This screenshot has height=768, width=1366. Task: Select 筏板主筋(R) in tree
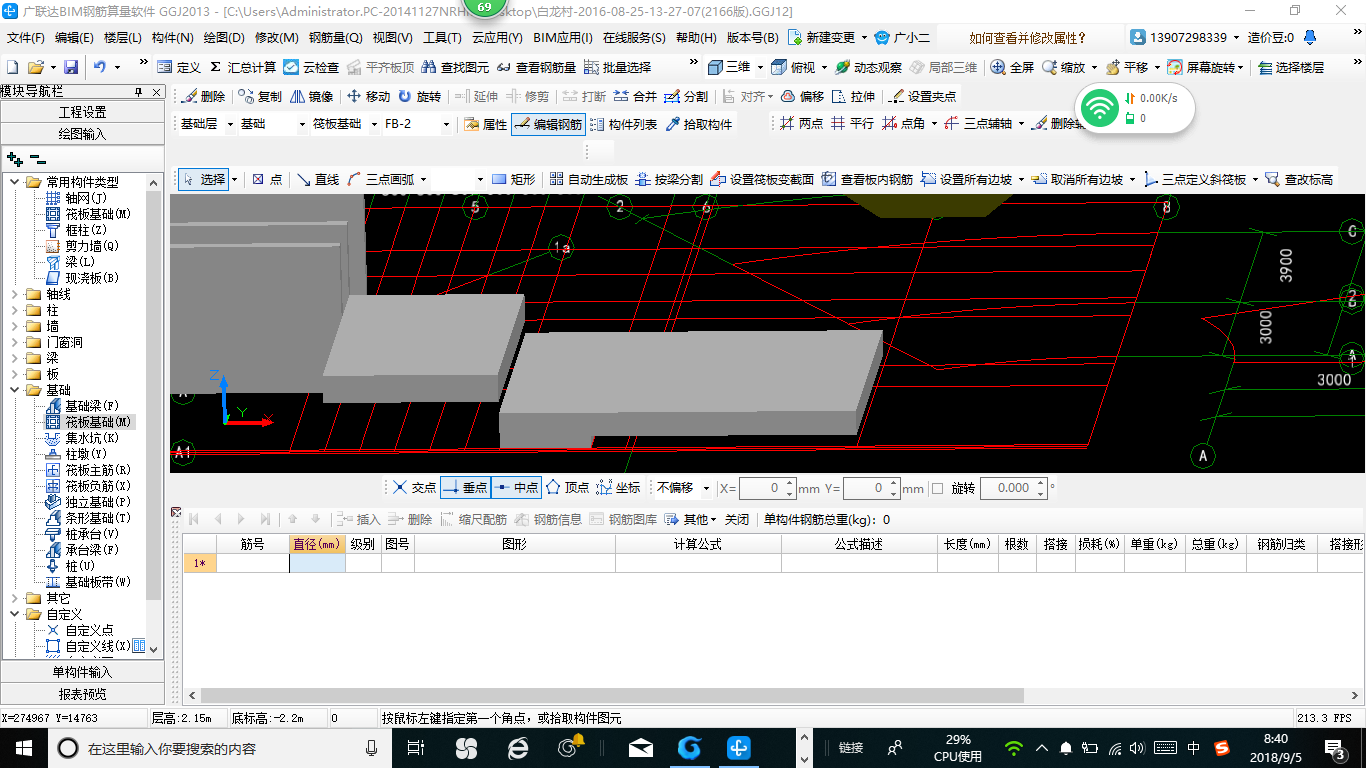tap(88, 470)
